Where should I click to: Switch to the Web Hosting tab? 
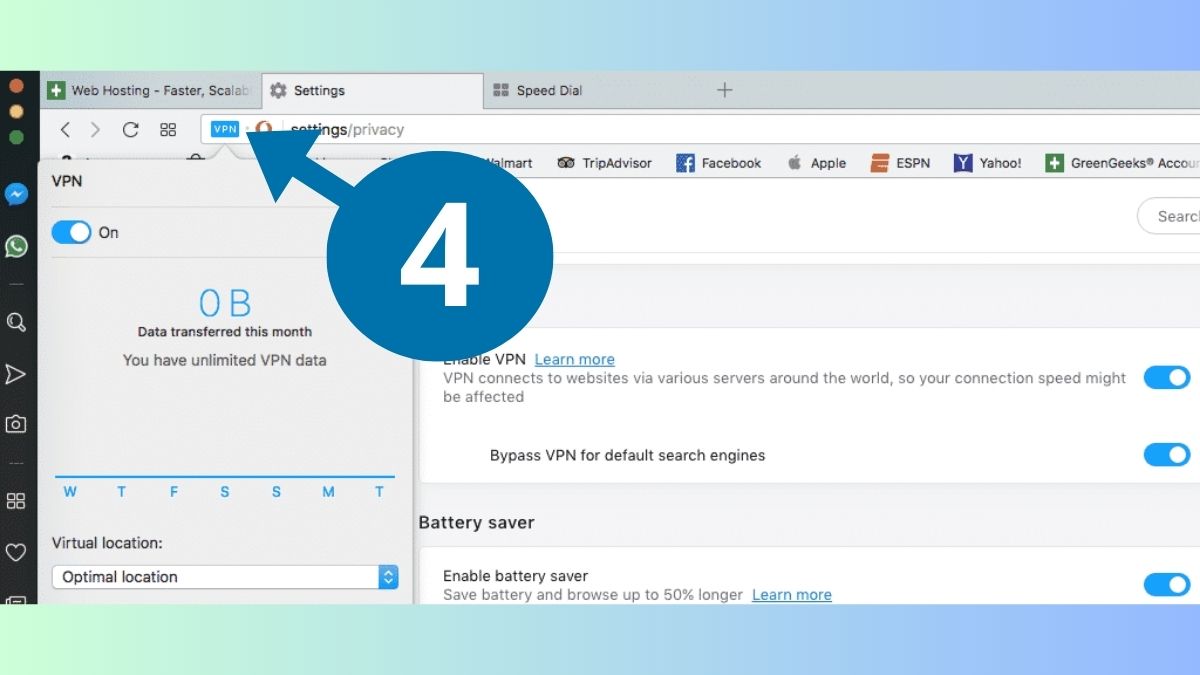click(x=150, y=90)
